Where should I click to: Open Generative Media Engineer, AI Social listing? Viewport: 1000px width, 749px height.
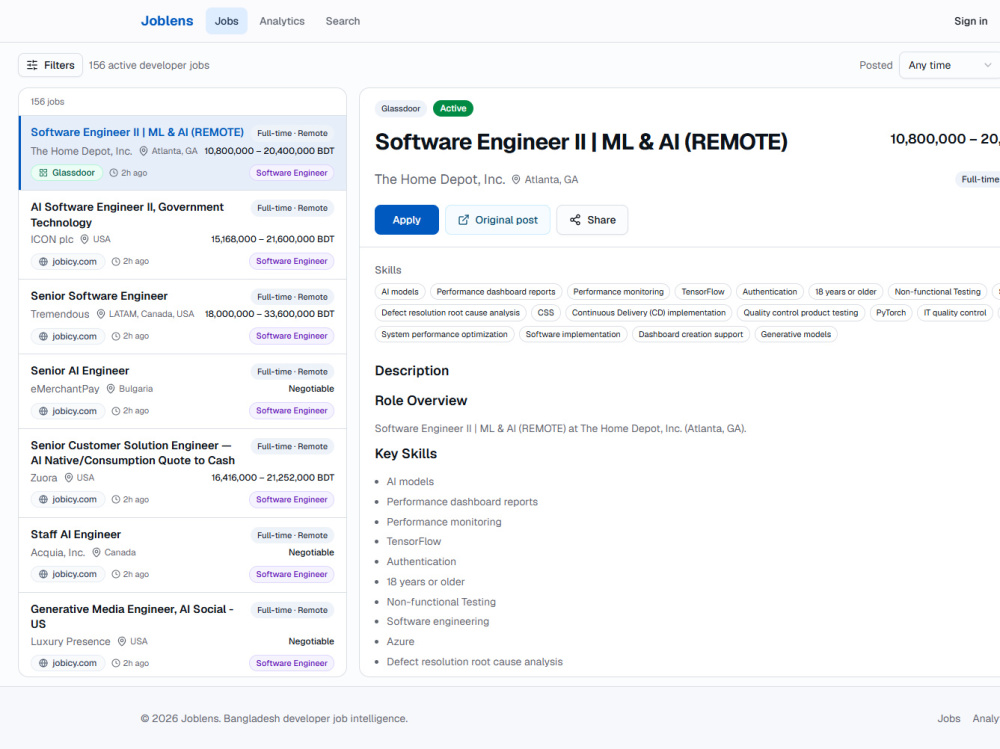click(x=182, y=635)
